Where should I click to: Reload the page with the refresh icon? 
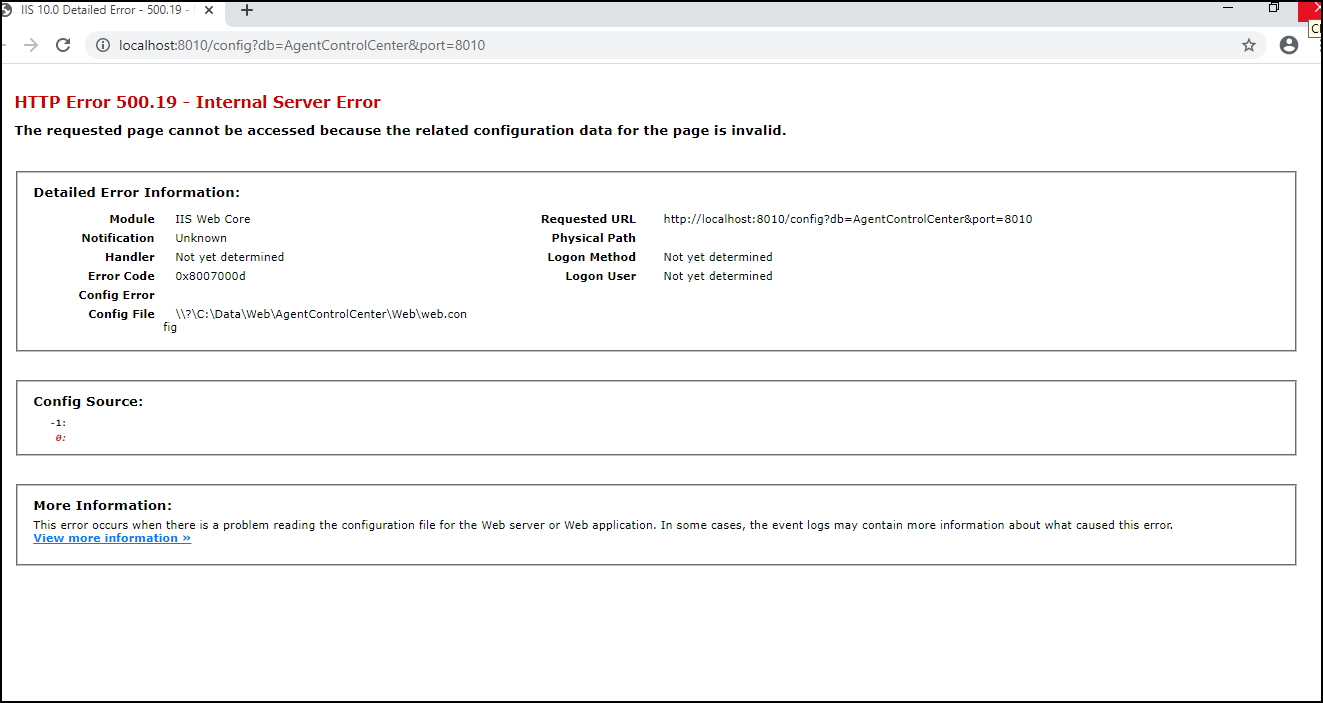click(63, 45)
